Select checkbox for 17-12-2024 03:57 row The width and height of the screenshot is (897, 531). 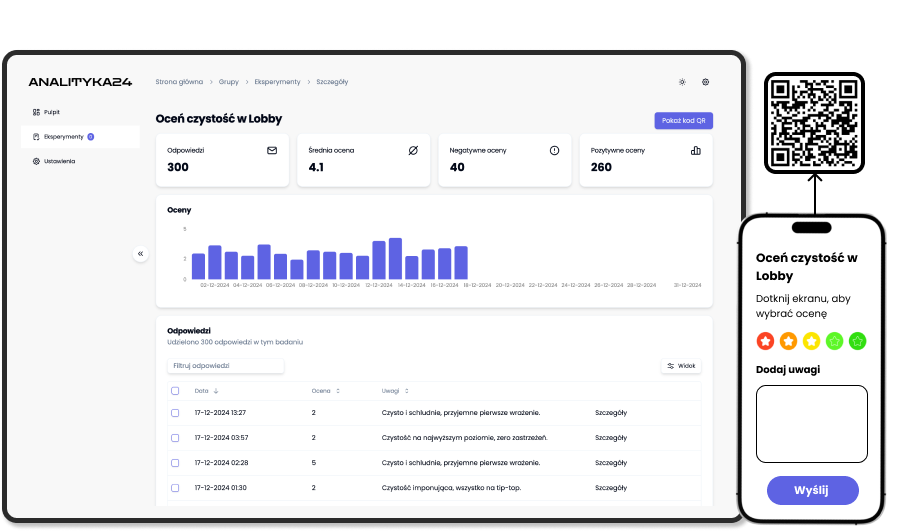pyautogui.click(x=175, y=438)
